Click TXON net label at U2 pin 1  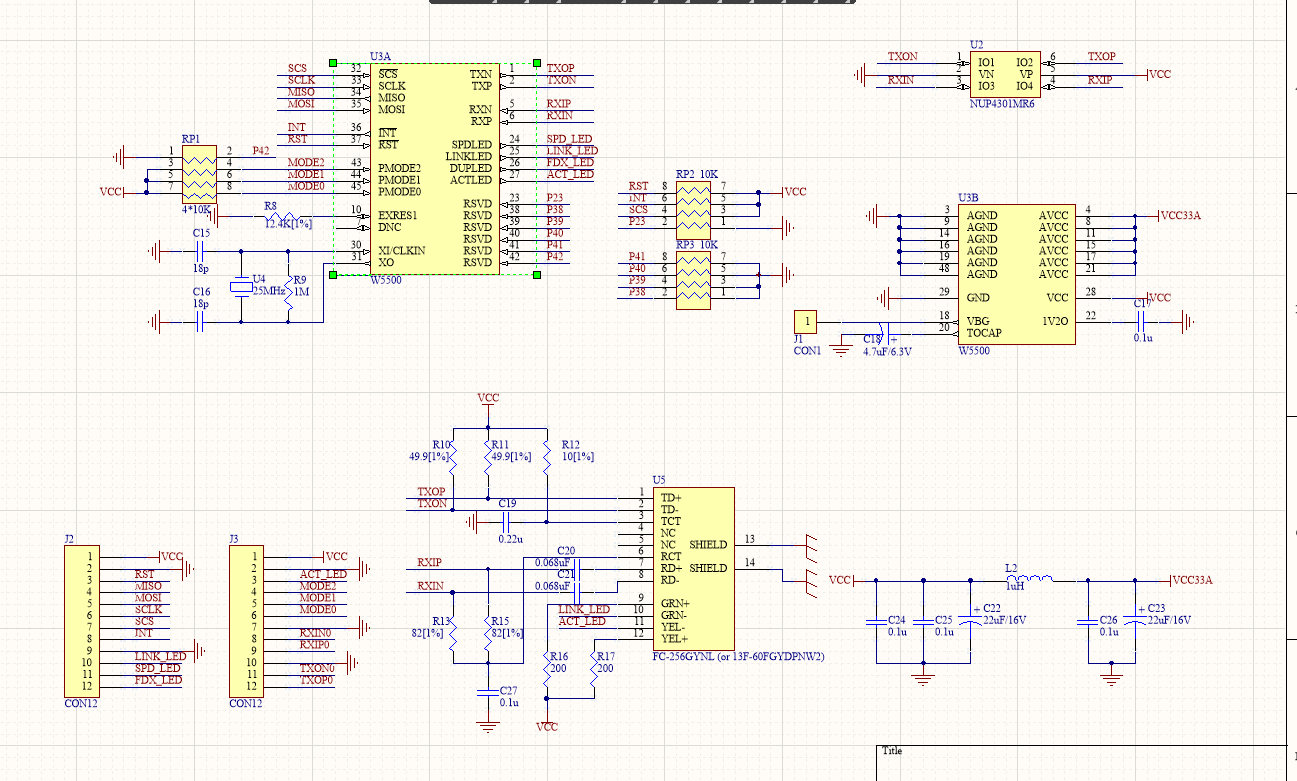pos(903,57)
